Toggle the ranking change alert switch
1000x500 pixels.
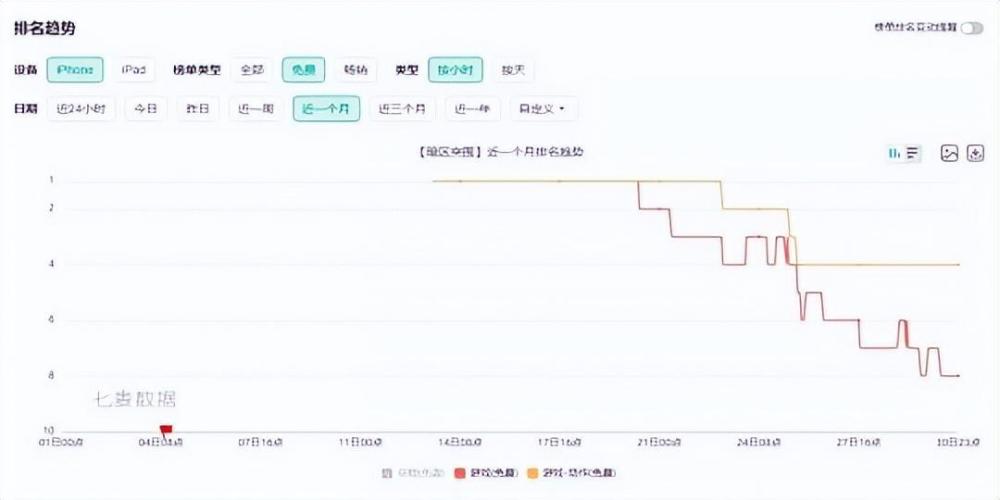click(x=971, y=28)
